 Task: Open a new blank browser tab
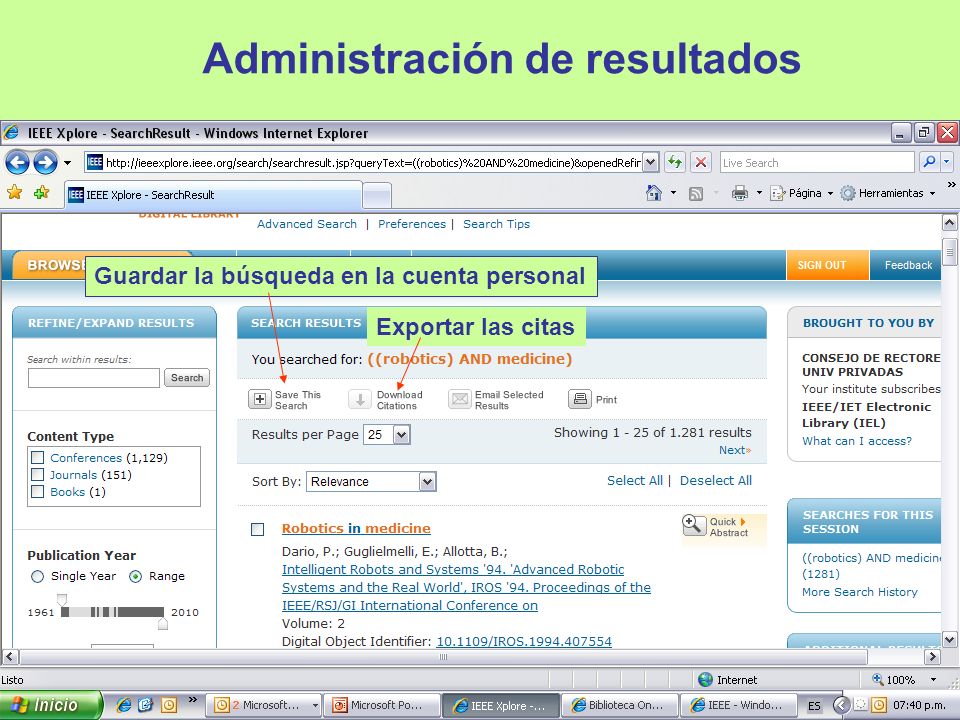377,196
